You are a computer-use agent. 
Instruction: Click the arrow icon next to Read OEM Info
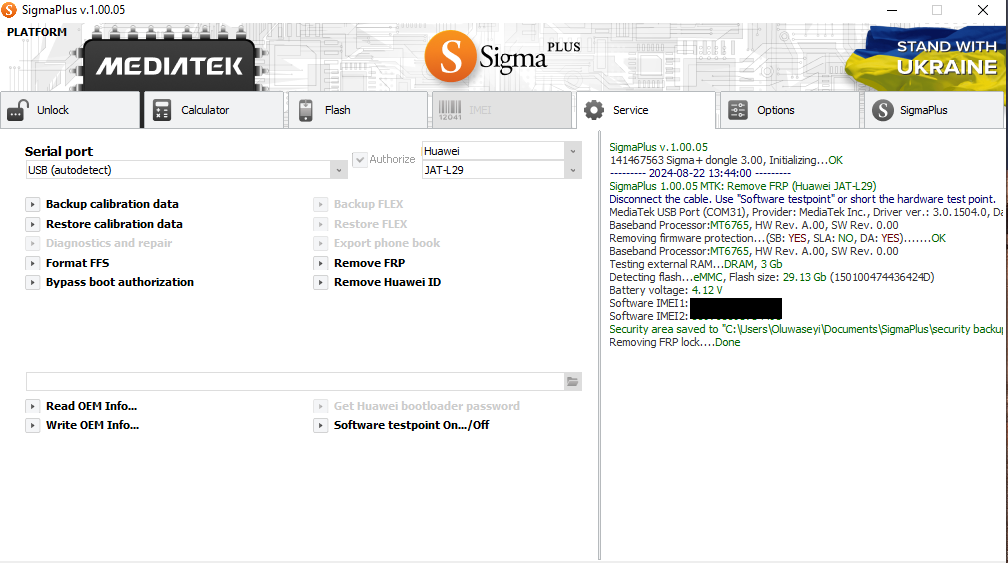click(32, 406)
